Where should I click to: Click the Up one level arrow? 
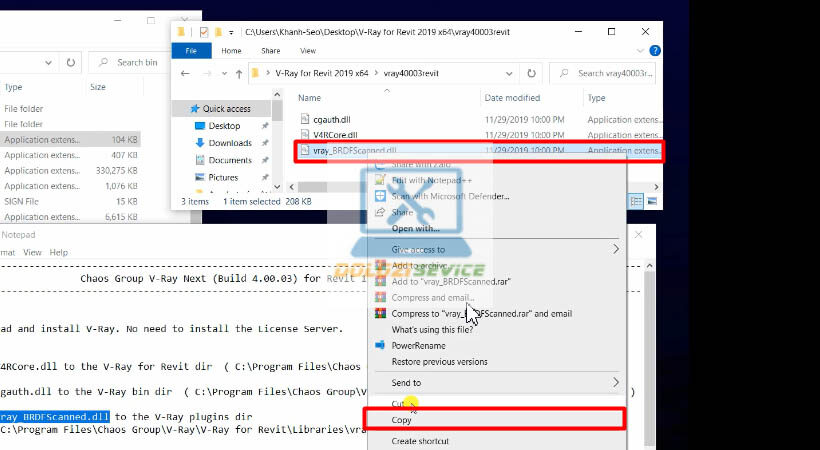[x=238, y=74]
